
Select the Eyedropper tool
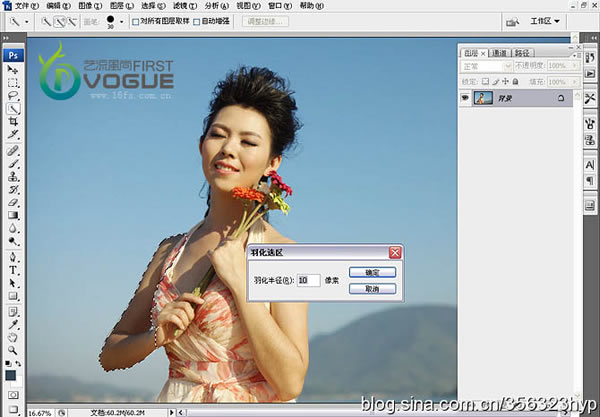click(x=13, y=325)
